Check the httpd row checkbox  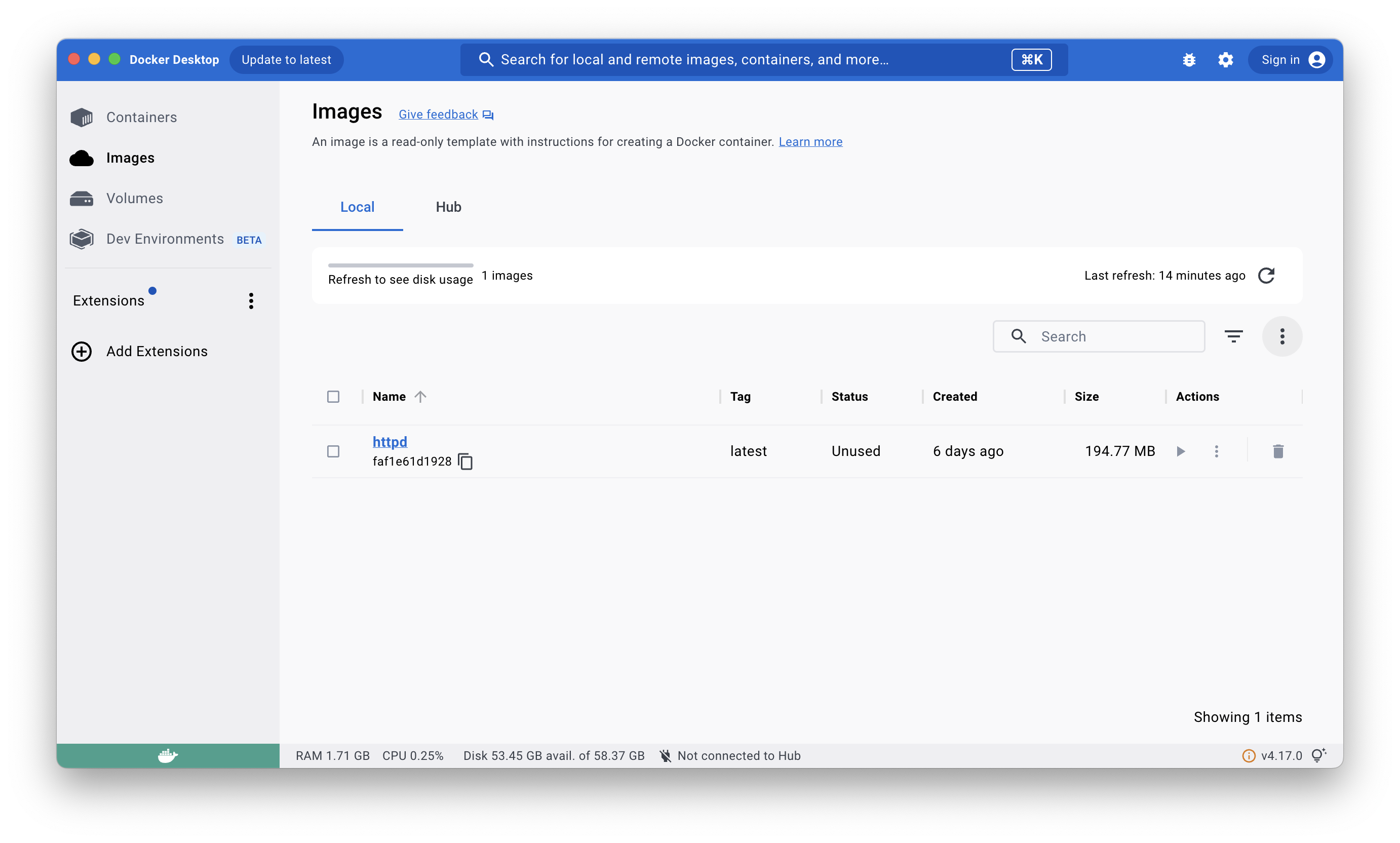(x=333, y=451)
